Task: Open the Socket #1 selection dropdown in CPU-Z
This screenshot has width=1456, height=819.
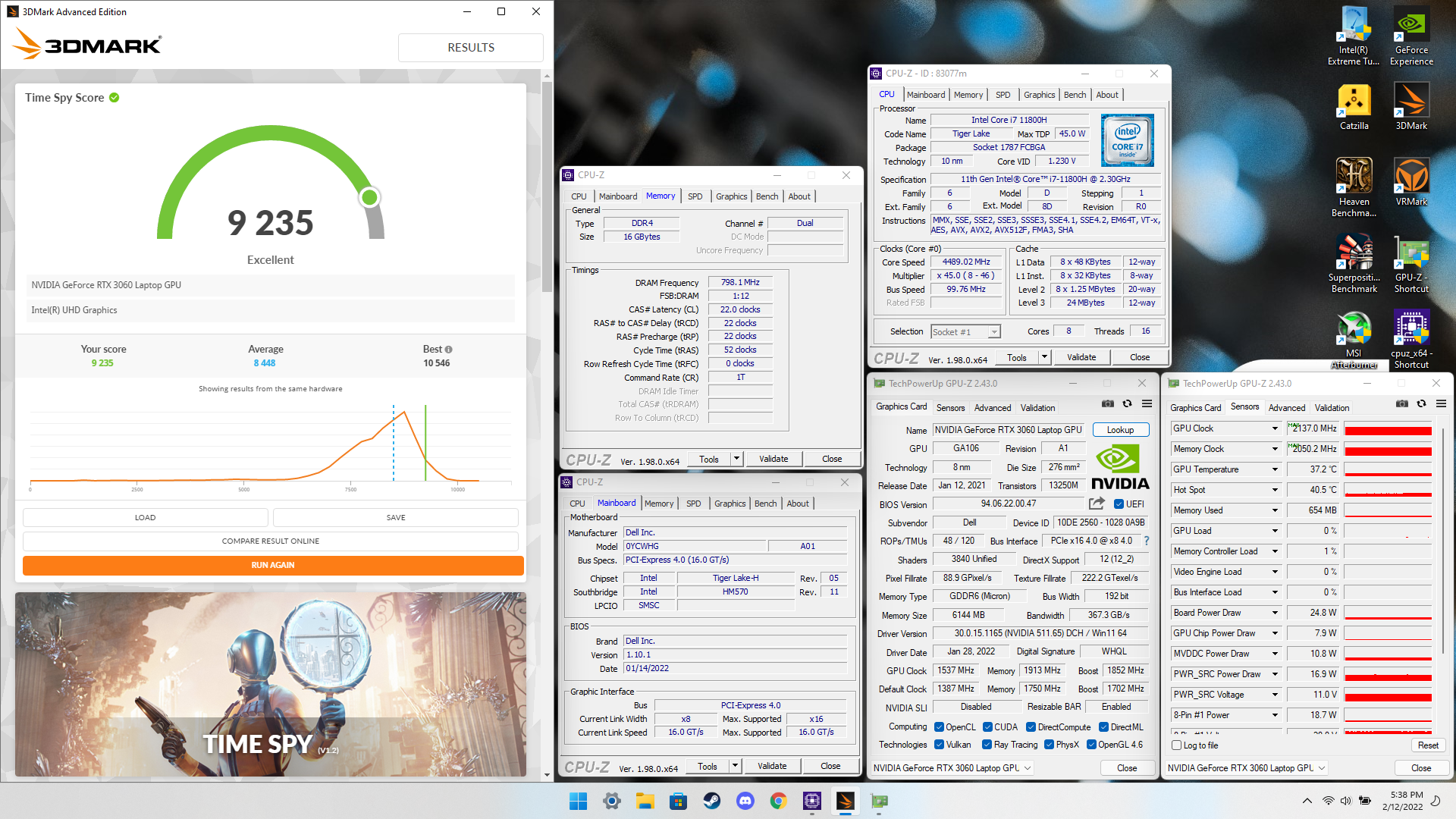Action: (x=965, y=331)
